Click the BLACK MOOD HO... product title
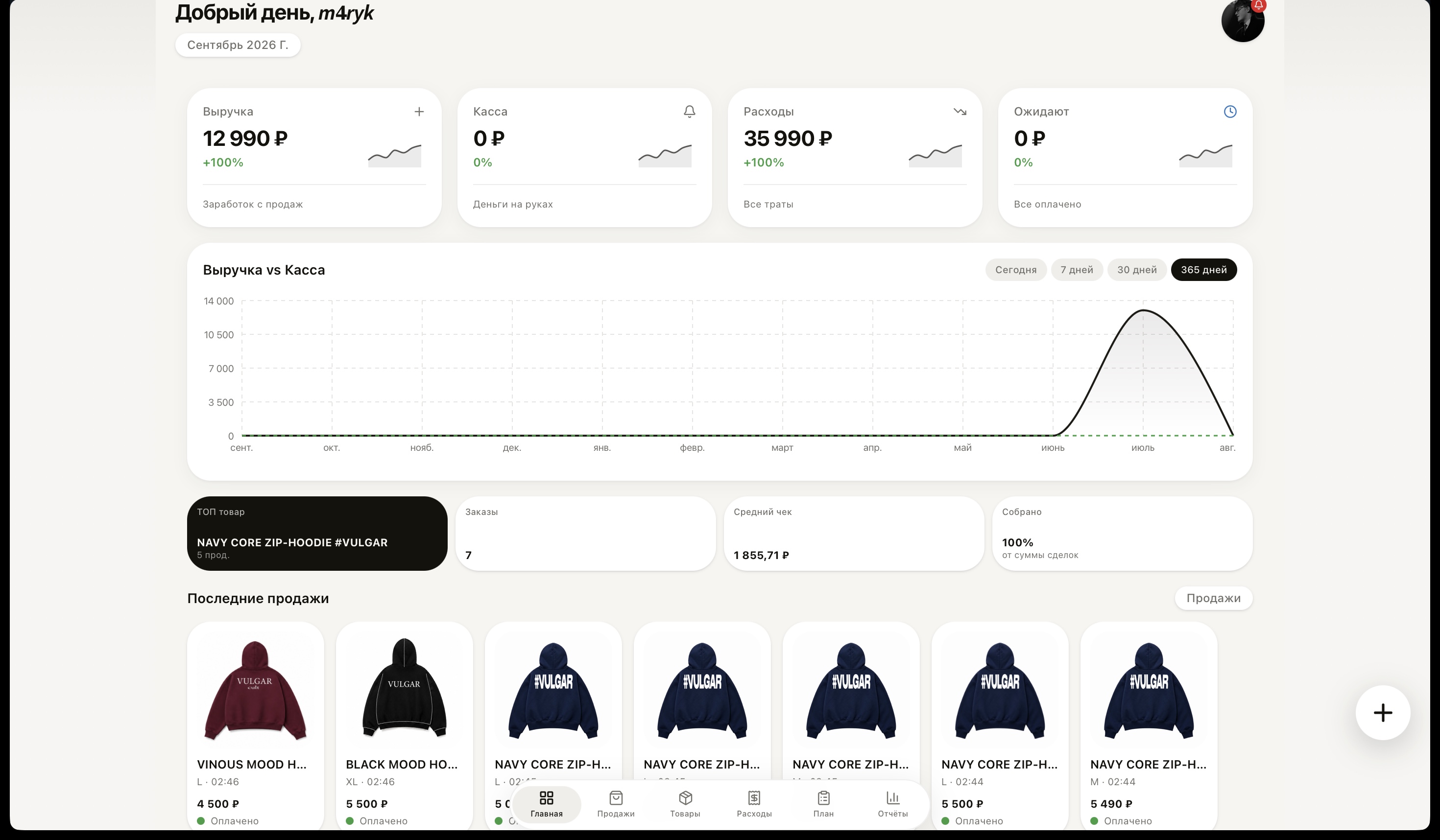This screenshot has width=1440, height=840. pyautogui.click(x=401, y=765)
